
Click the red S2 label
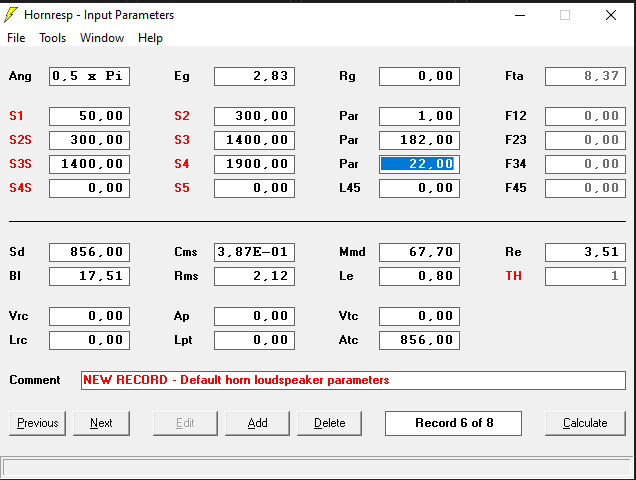click(x=182, y=116)
